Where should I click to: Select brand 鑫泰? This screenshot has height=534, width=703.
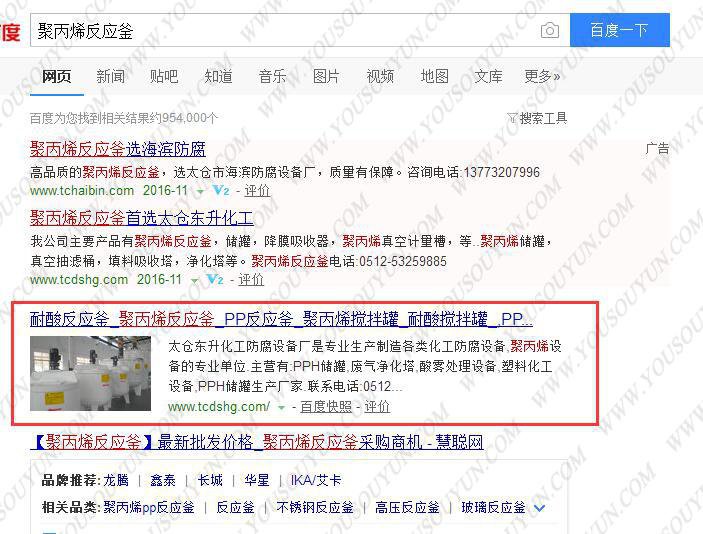(x=163, y=481)
